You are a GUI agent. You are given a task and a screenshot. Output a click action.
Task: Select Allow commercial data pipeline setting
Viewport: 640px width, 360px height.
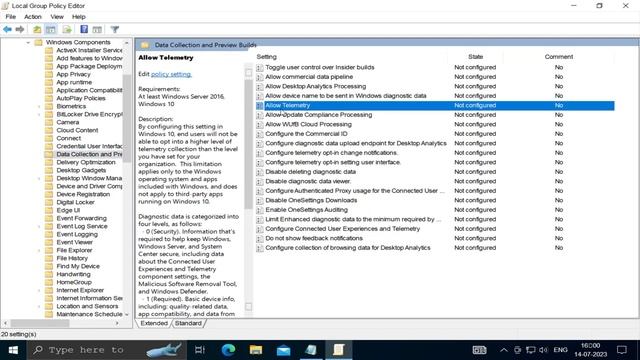pos(309,77)
